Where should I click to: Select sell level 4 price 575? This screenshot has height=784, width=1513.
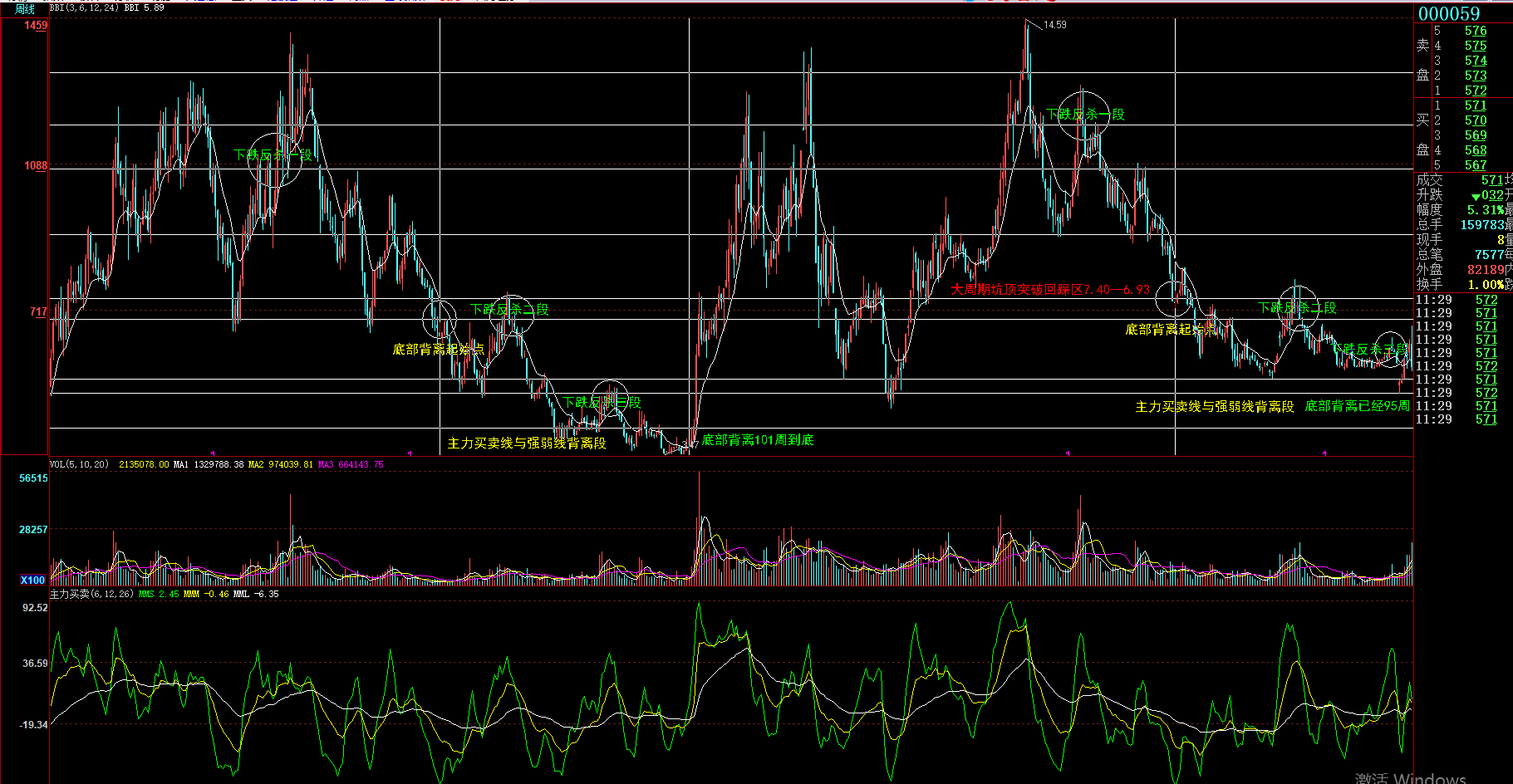point(1476,46)
